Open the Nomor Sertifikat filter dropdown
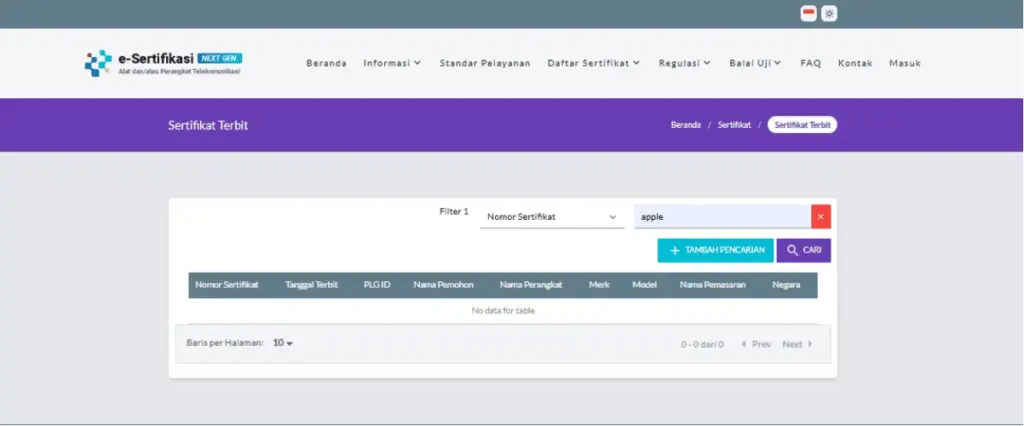1024x426 pixels. coord(552,217)
